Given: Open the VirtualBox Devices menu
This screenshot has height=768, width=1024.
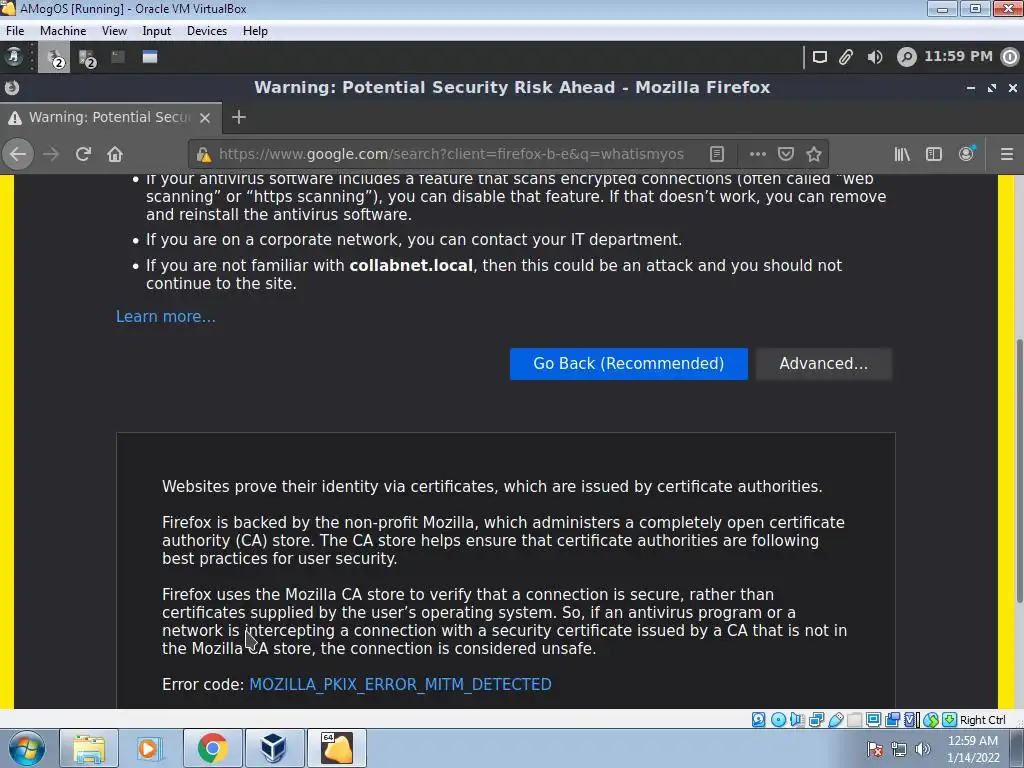Looking at the screenshot, I should click(x=207, y=31).
